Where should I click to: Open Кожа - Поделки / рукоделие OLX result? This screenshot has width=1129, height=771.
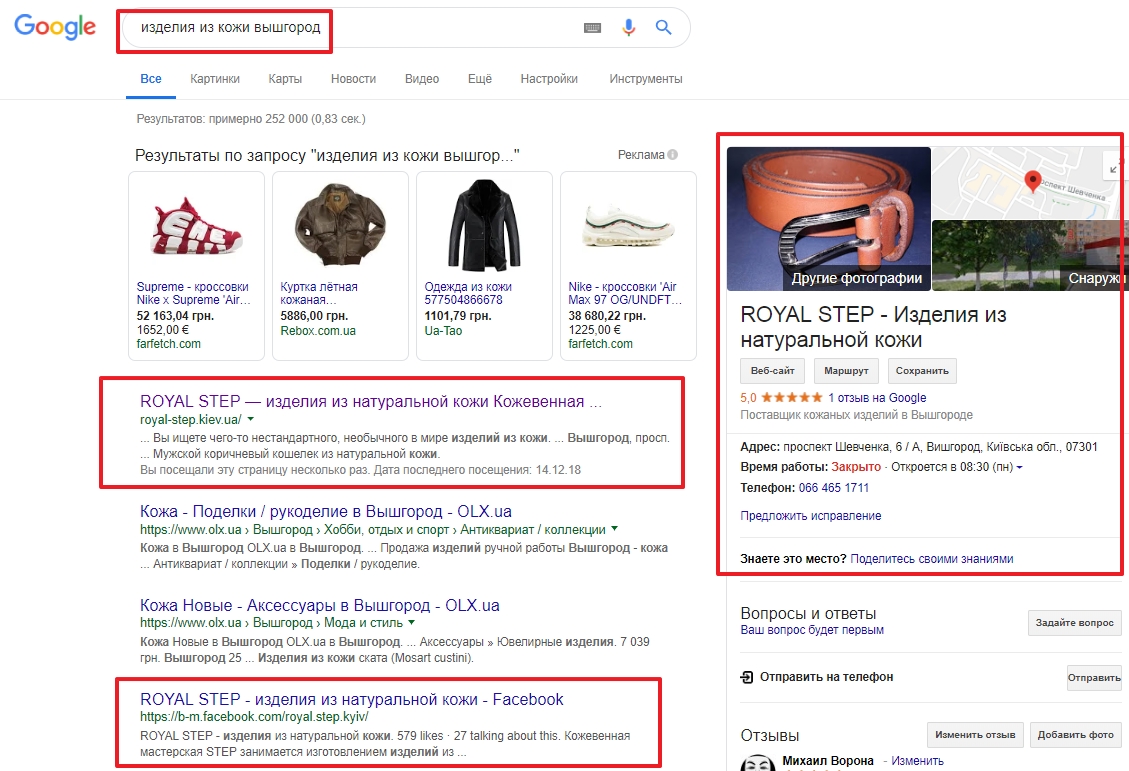coord(325,512)
